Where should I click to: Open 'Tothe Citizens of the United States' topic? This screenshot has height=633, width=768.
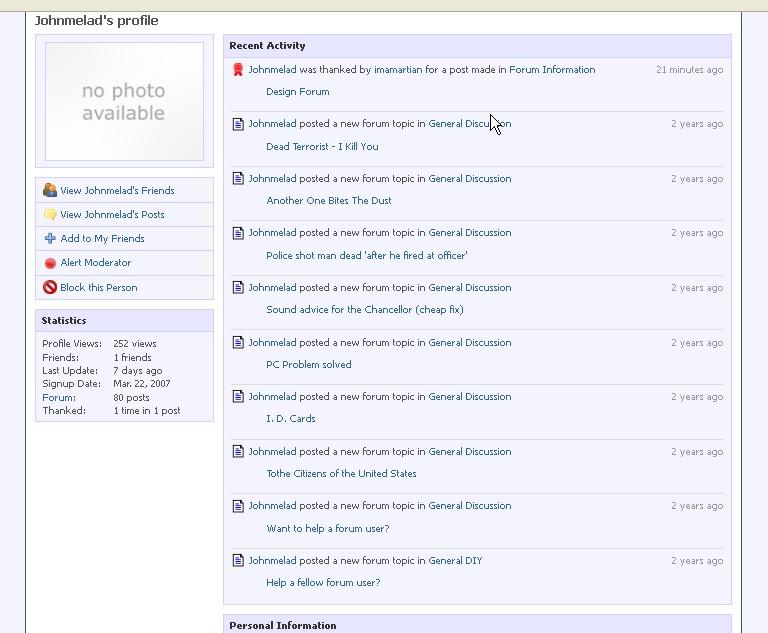pyautogui.click(x=341, y=474)
